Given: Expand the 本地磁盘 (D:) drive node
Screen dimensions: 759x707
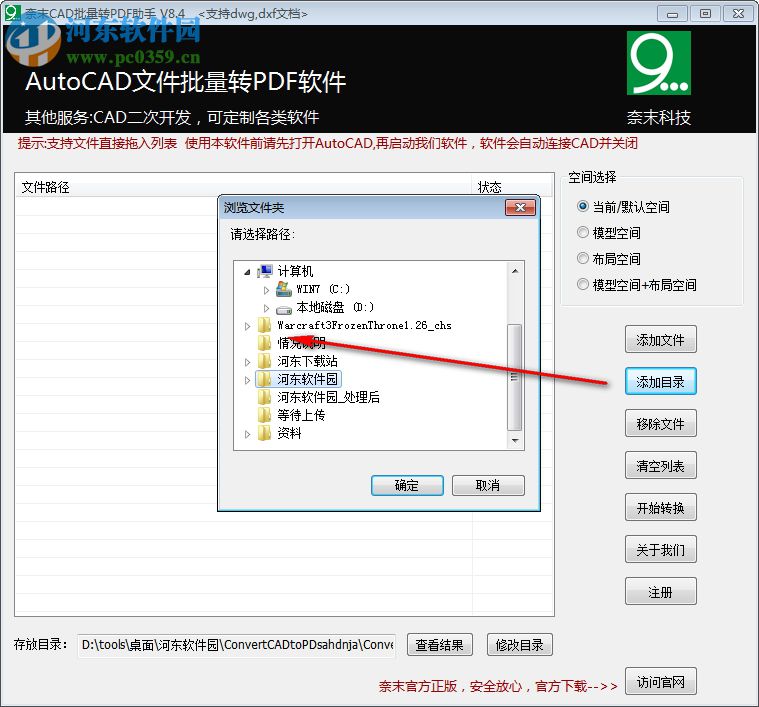Looking at the screenshot, I should [x=266, y=308].
